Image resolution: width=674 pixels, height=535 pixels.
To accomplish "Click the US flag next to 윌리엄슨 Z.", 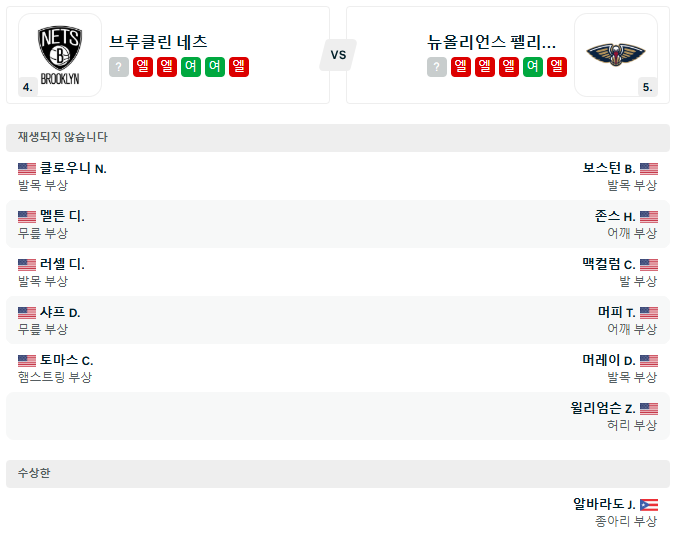I will tap(648, 409).
